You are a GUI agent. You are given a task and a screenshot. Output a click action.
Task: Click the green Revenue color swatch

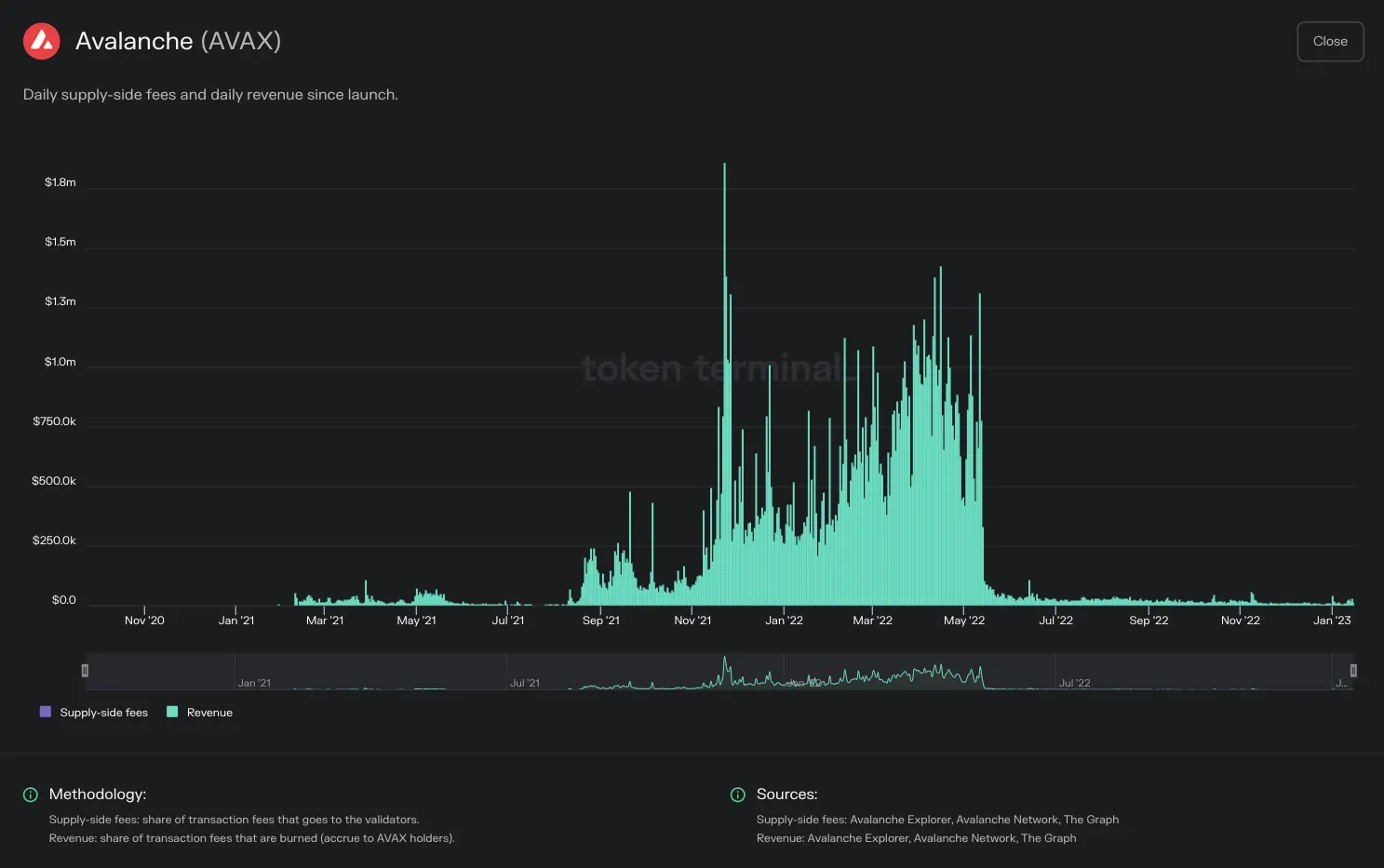(172, 712)
